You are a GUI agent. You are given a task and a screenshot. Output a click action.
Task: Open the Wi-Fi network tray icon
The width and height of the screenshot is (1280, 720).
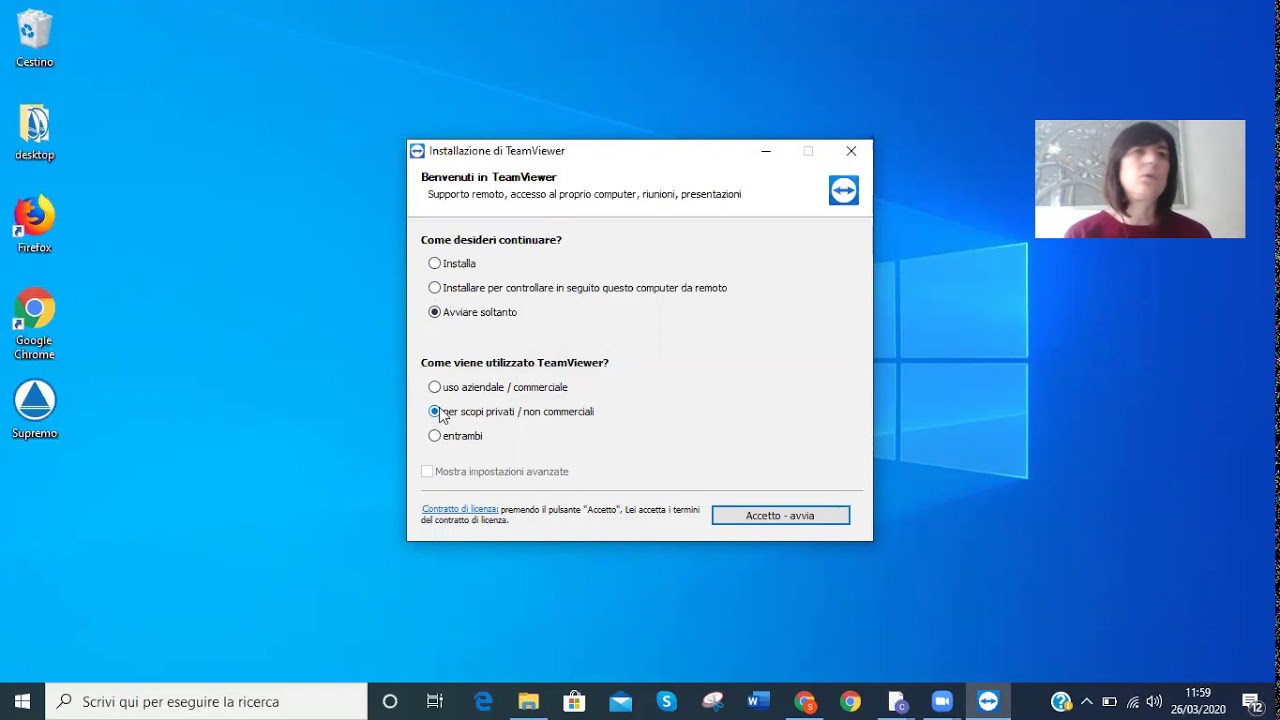pos(1132,702)
